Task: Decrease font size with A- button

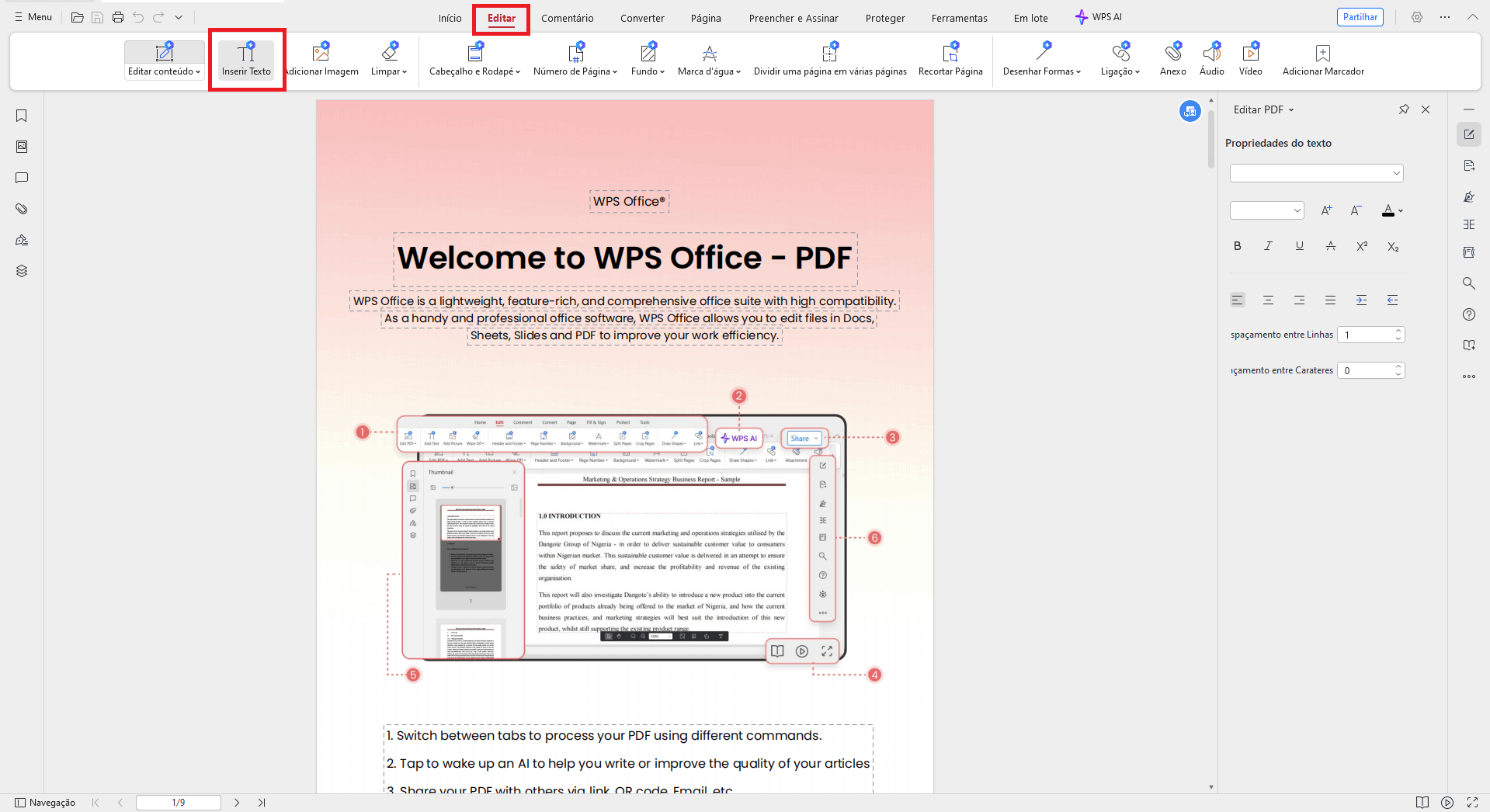Action: 1356,210
